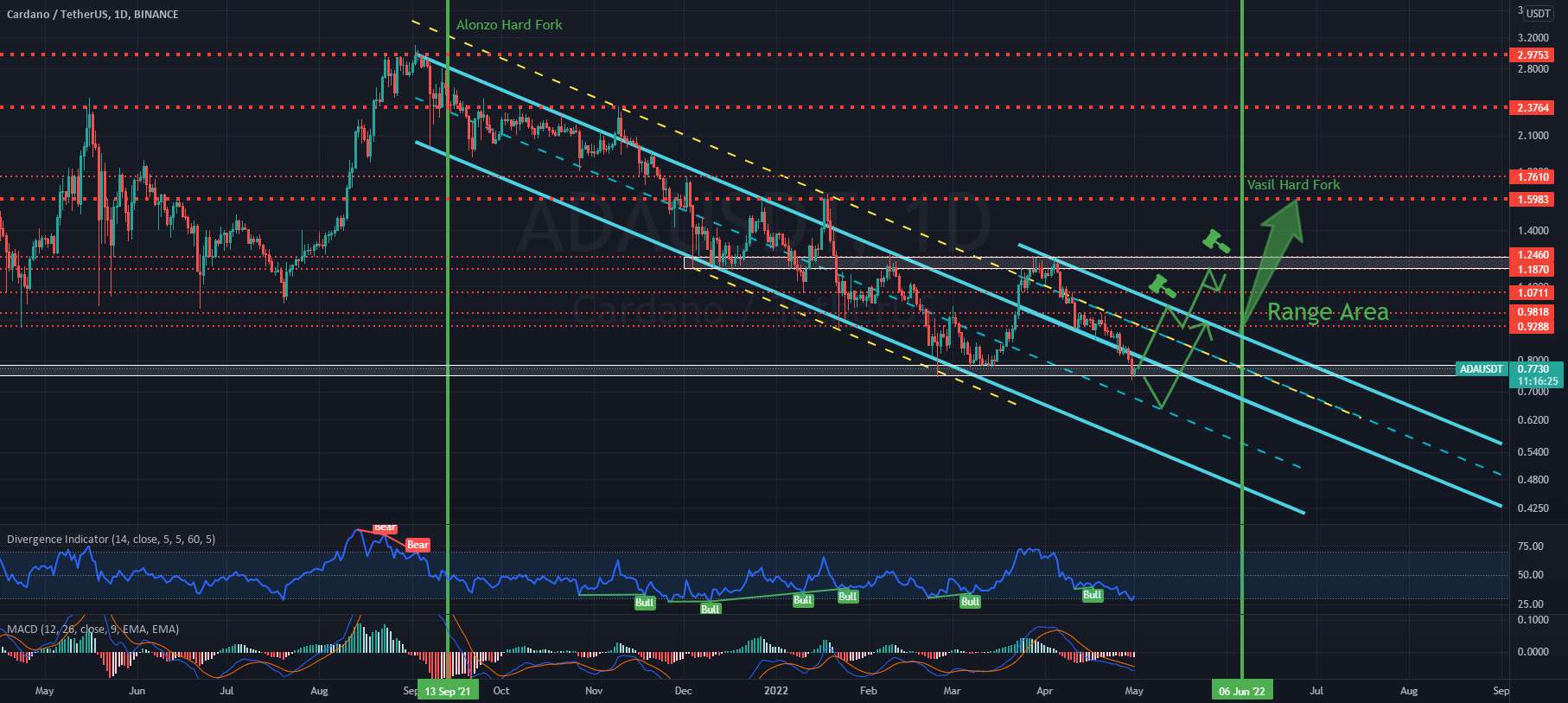
Task: Click the 0.5400 price axis value
Action: 1533,452
